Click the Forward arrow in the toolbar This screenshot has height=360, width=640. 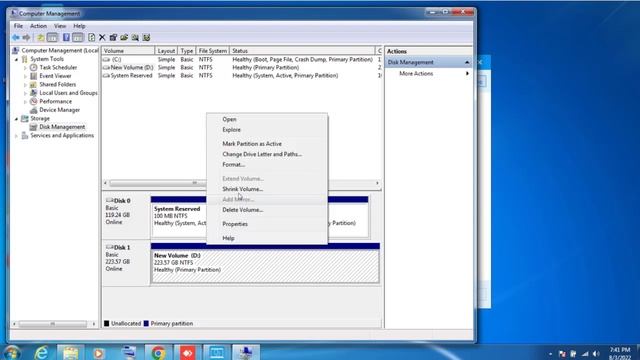point(27,38)
